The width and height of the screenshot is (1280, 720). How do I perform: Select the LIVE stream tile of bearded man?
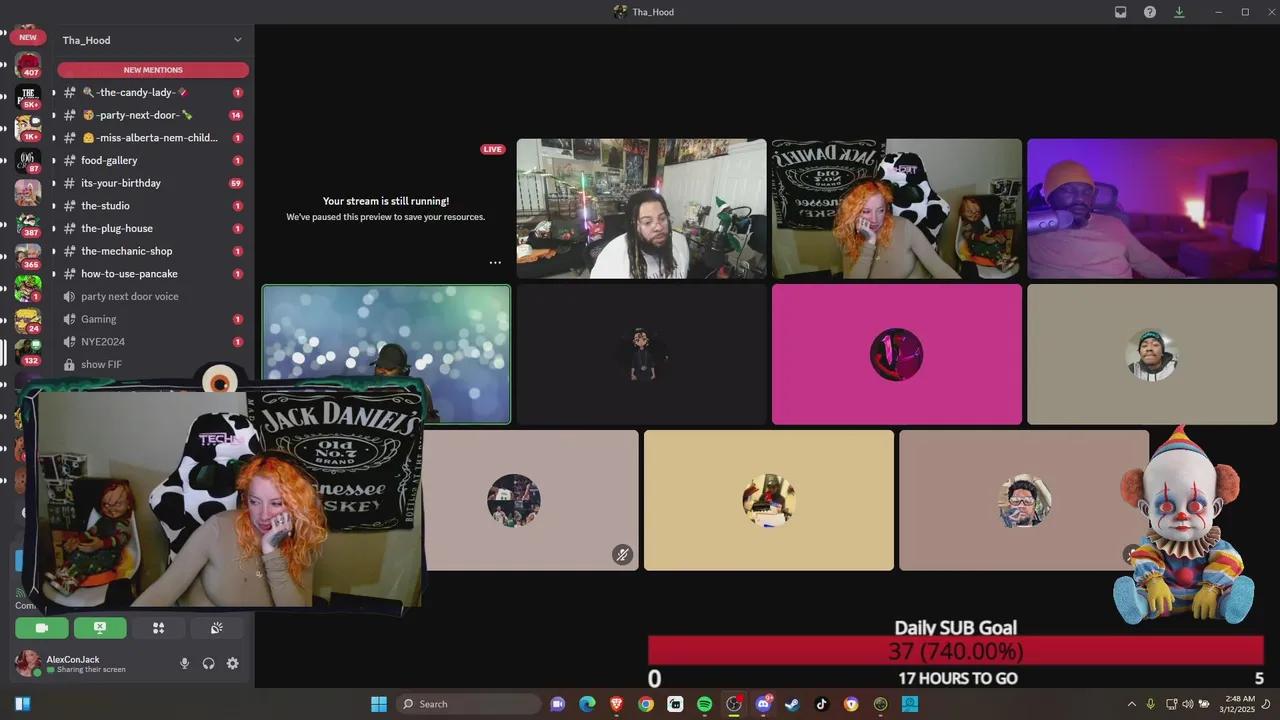(x=641, y=208)
